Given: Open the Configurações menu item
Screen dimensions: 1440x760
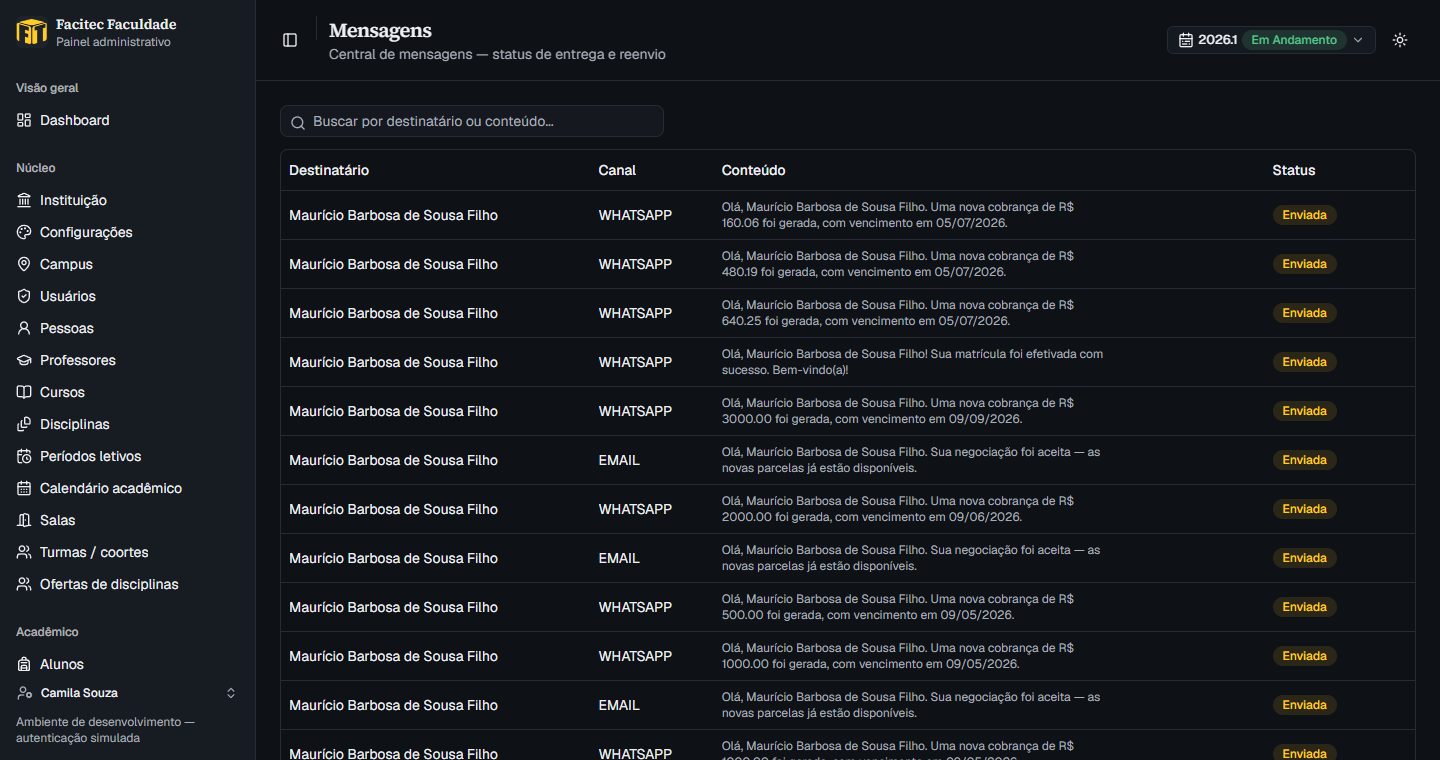Looking at the screenshot, I should (127, 232).
